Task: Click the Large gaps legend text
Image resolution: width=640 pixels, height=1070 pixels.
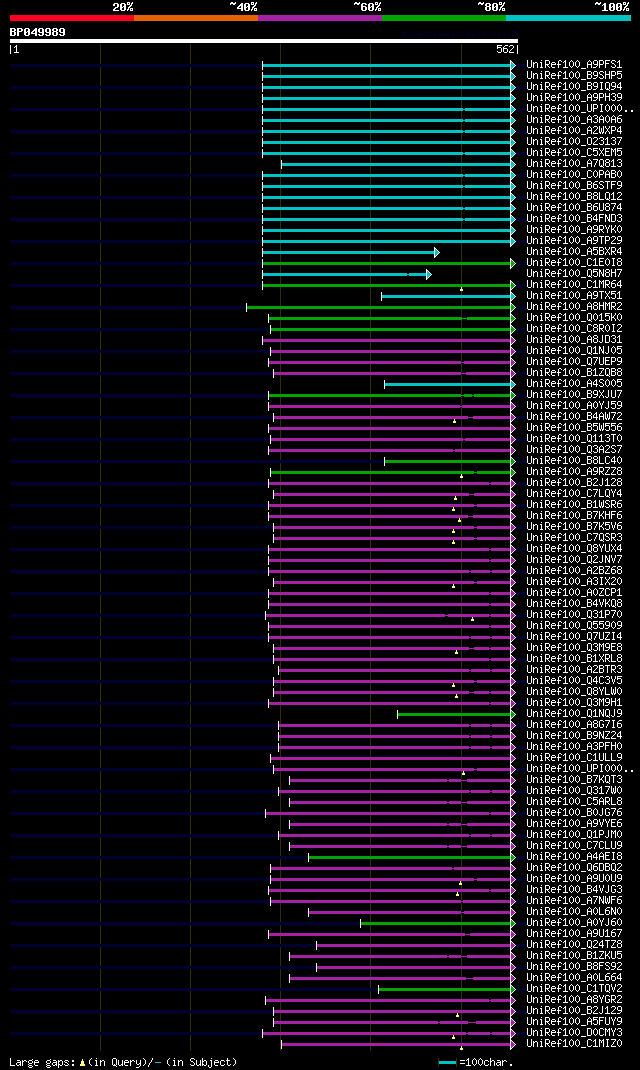Action: [x=123, y=1062]
